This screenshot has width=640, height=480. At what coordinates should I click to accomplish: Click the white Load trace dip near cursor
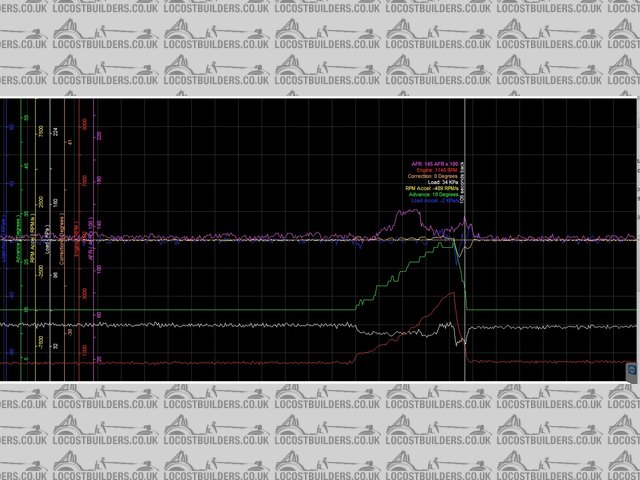(x=458, y=333)
